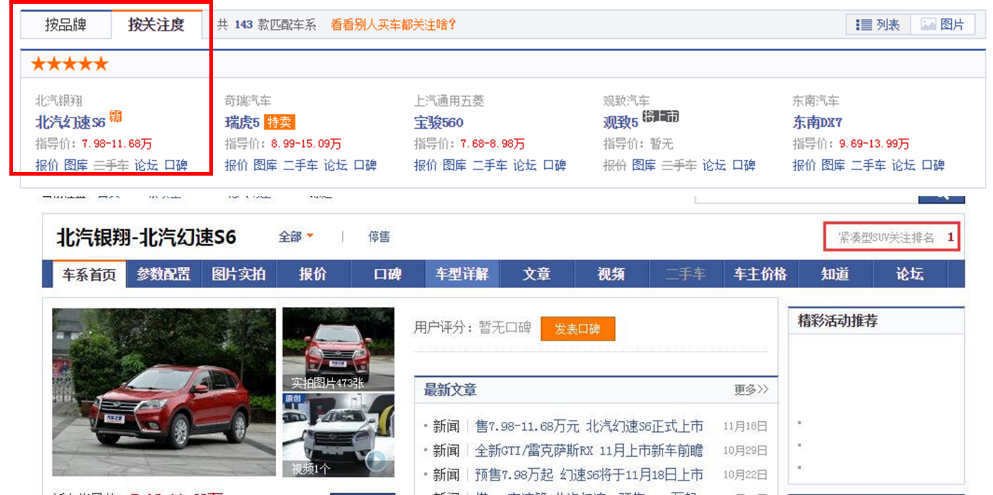Open 口碑 under 观致5
993x495 pixels.
[743, 165]
